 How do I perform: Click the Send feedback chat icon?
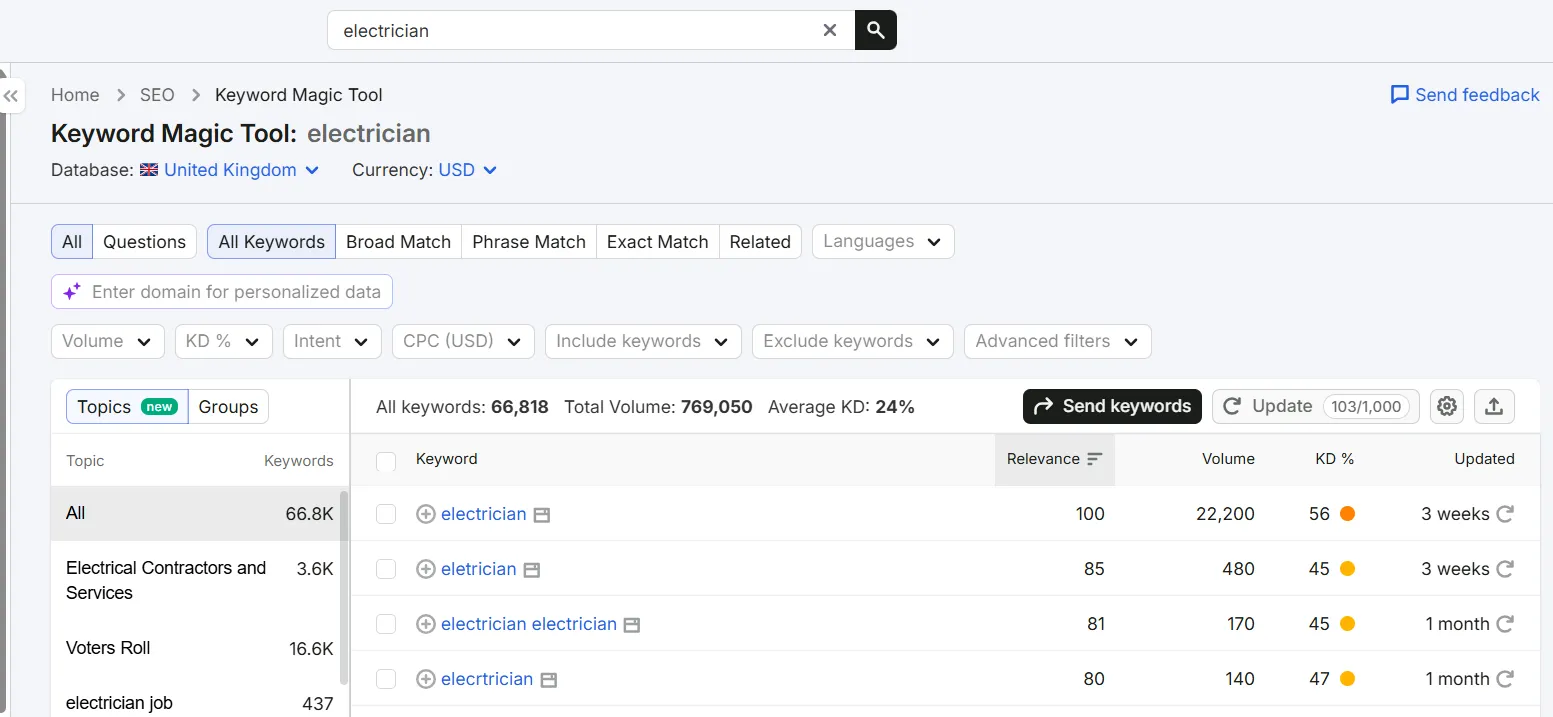1400,95
